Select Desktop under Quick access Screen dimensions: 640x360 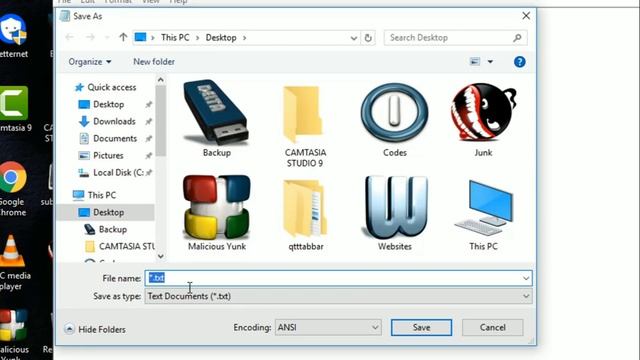pos(101,104)
